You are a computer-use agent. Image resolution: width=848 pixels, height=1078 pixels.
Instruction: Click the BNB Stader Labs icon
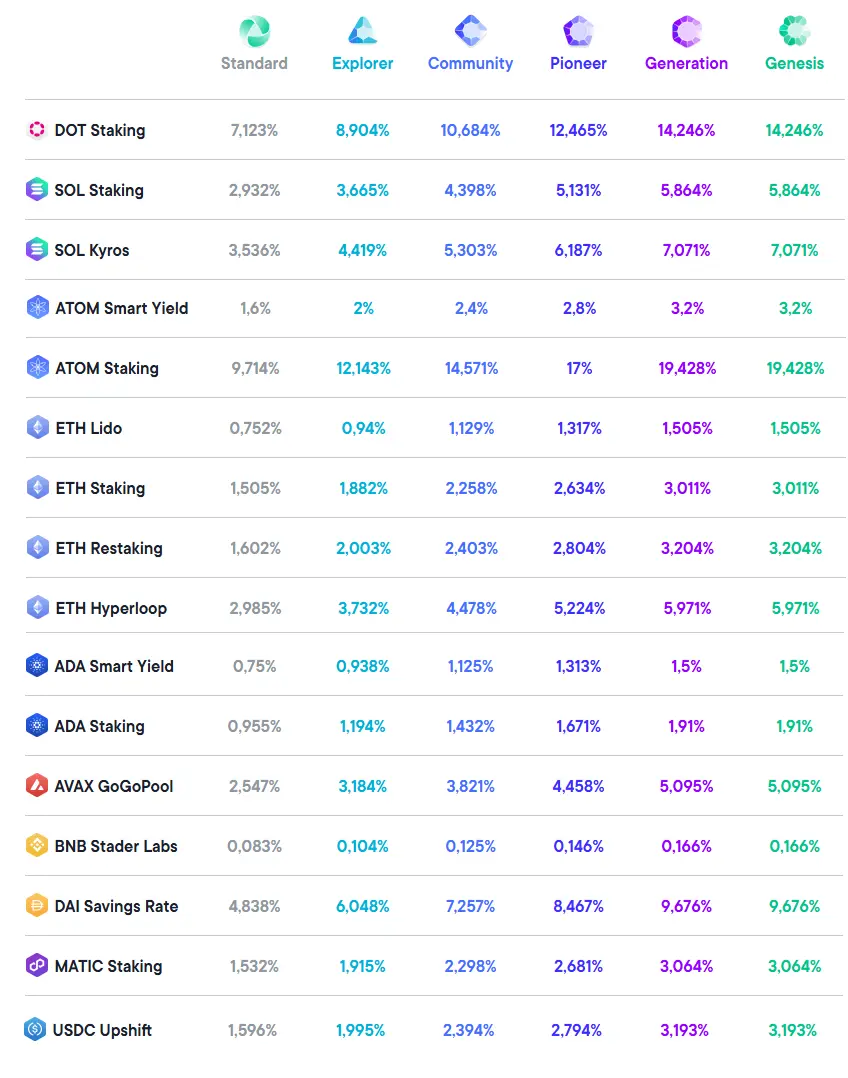pyautogui.click(x=37, y=846)
